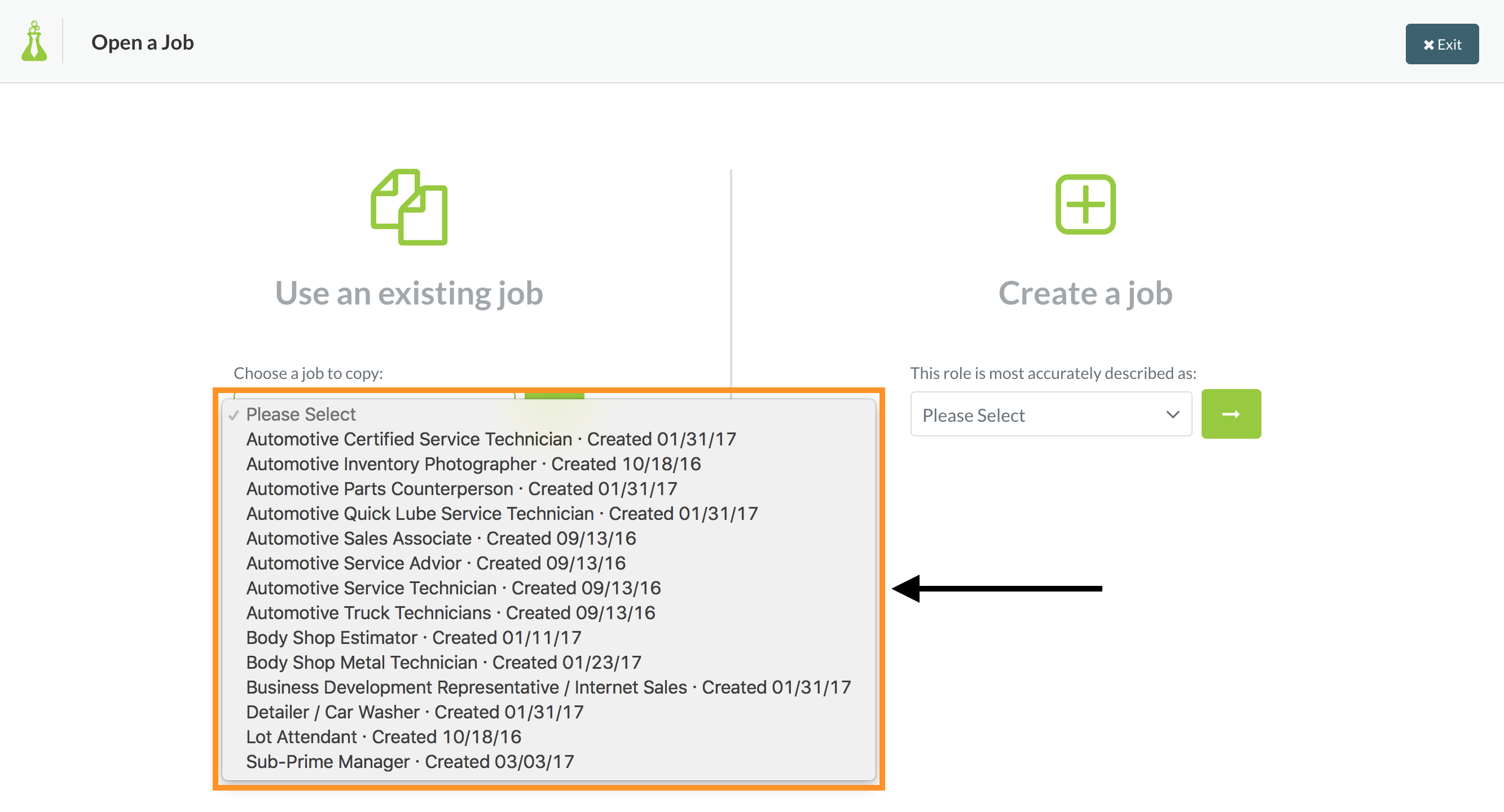This screenshot has height=812, width=1504.
Task: Select the Please Select option in job list
Action: click(548, 414)
